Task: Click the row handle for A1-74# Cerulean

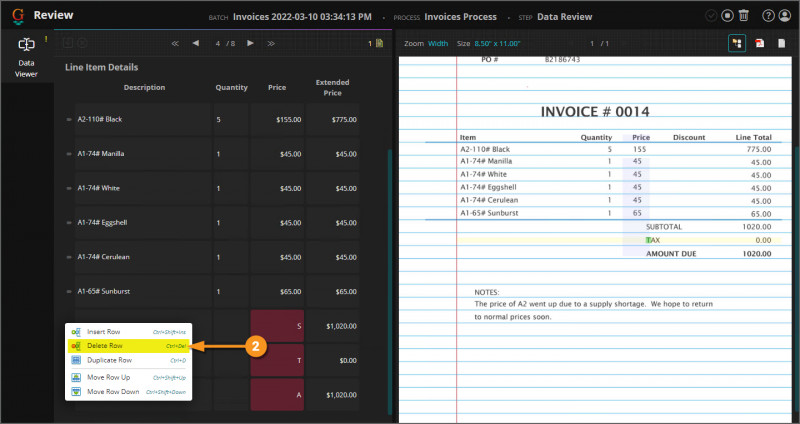Action: click(x=69, y=257)
